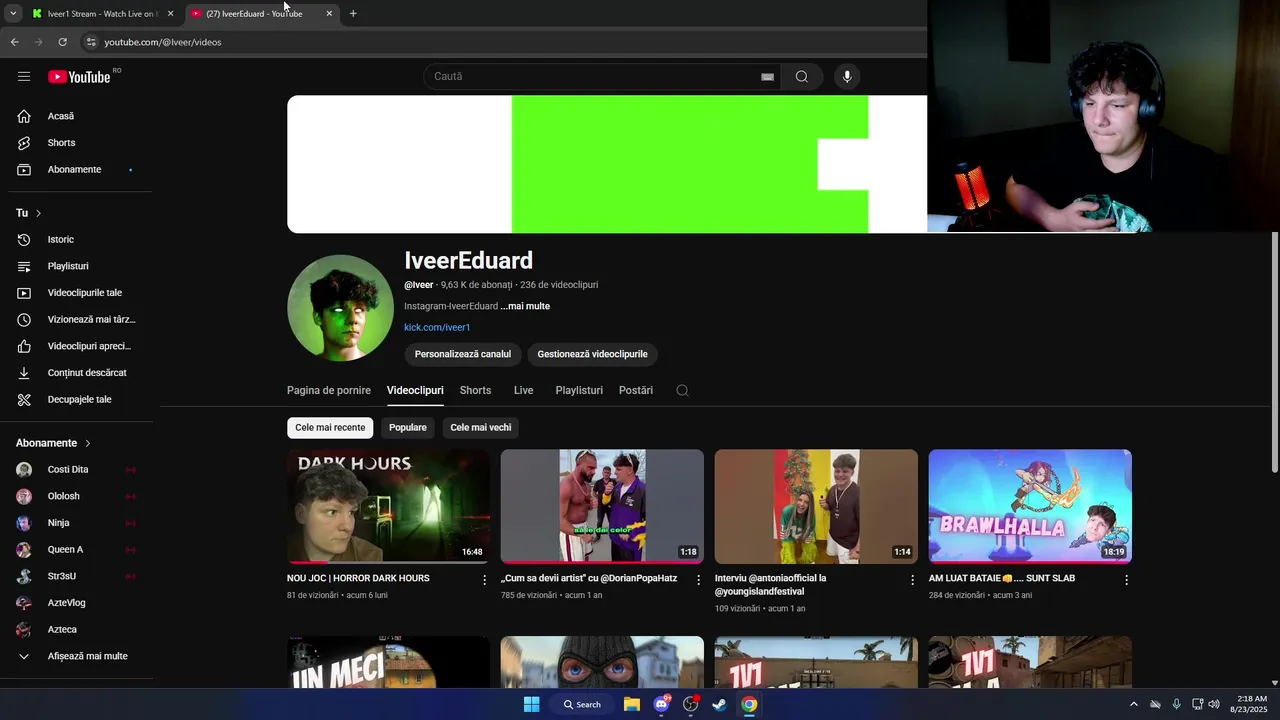Screen dimensions: 1280x720
Task: Open Videoclipuri apreciate liked videos
Action: coord(78,346)
